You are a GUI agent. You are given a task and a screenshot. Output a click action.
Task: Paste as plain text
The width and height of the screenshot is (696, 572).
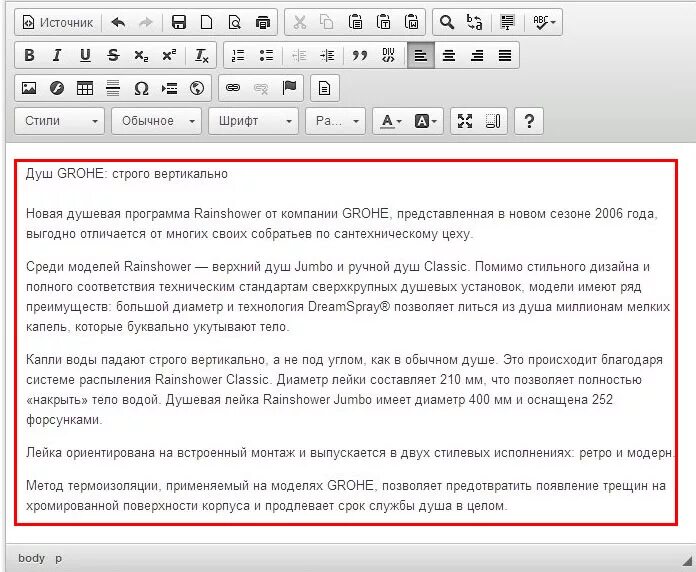(x=383, y=22)
